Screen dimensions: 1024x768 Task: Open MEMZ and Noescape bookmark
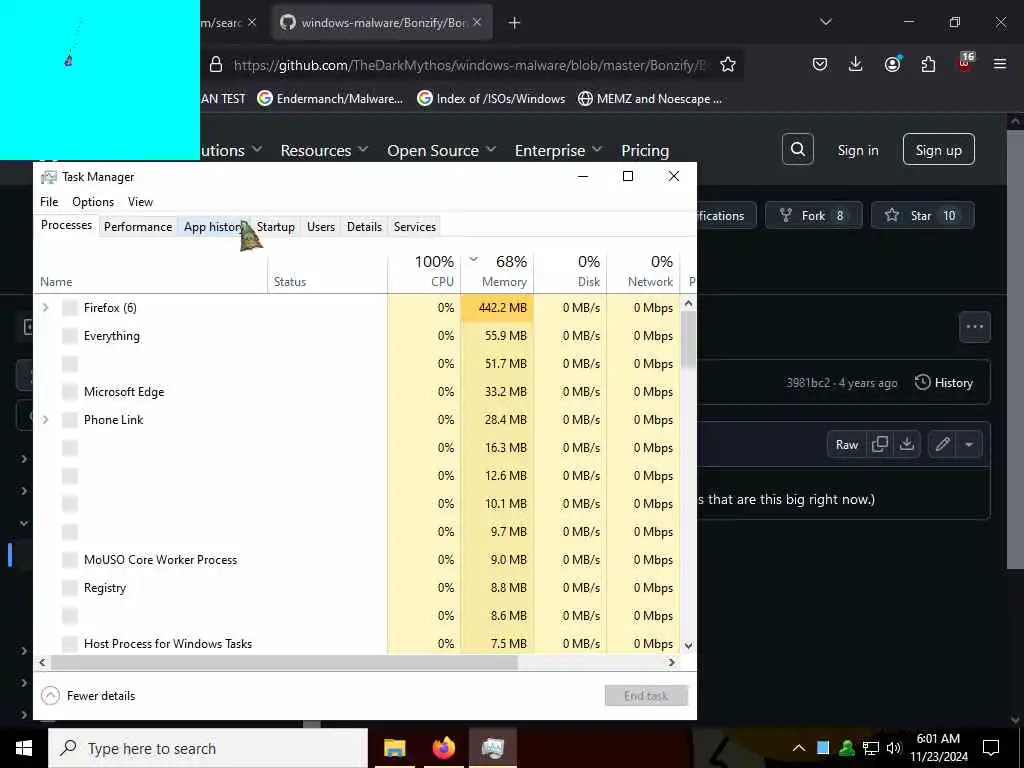tap(650, 99)
